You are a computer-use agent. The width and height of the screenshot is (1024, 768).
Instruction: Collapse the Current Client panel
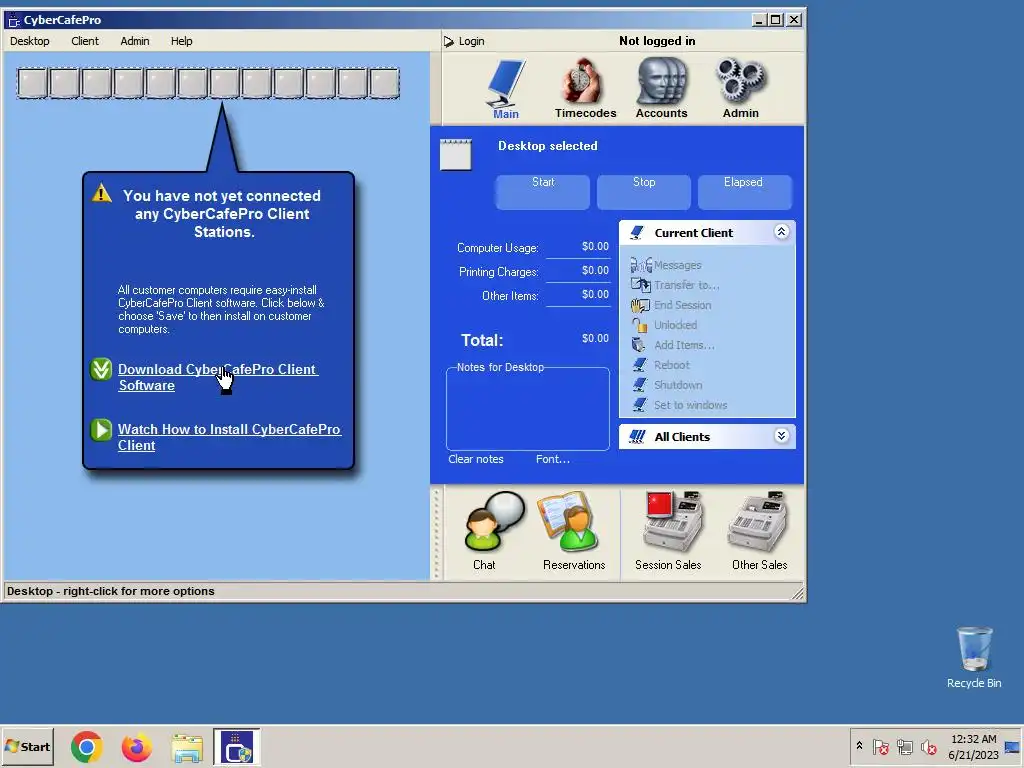pyautogui.click(x=781, y=232)
